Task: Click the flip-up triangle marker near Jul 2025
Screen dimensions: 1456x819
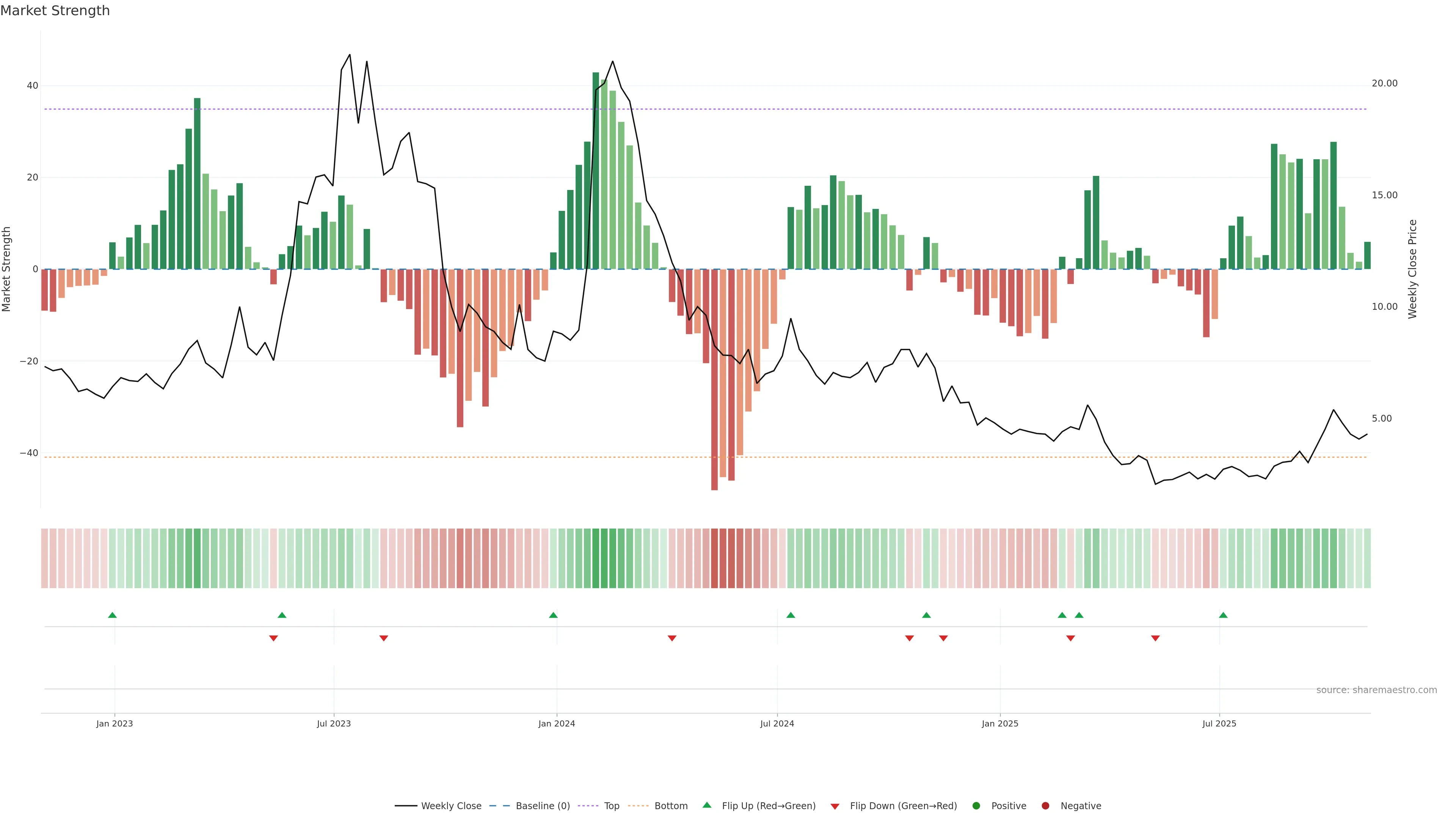Action: tap(1223, 615)
